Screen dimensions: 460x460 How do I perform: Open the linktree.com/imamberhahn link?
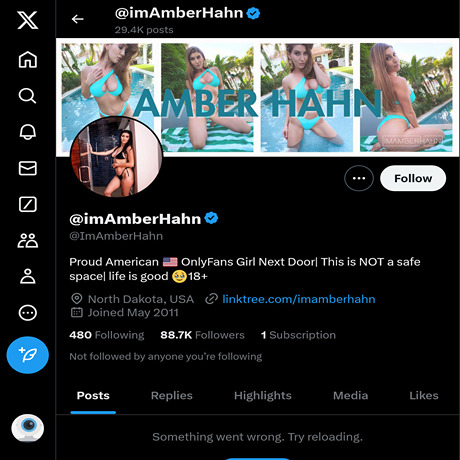pos(299,299)
